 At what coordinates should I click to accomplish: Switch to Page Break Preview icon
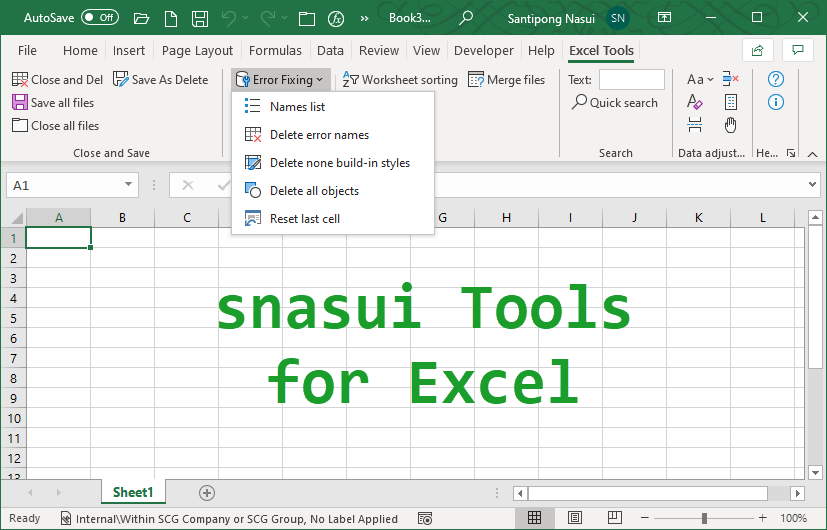point(614,518)
